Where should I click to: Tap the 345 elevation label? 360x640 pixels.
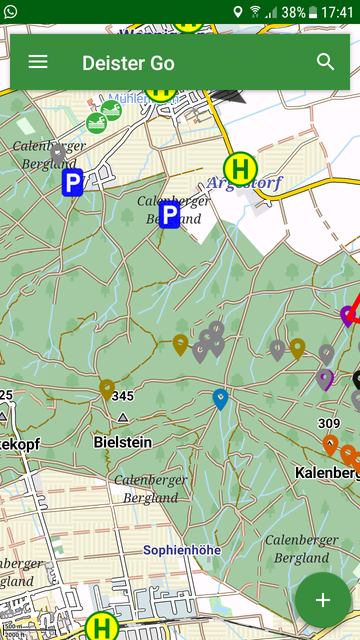point(122,396)
